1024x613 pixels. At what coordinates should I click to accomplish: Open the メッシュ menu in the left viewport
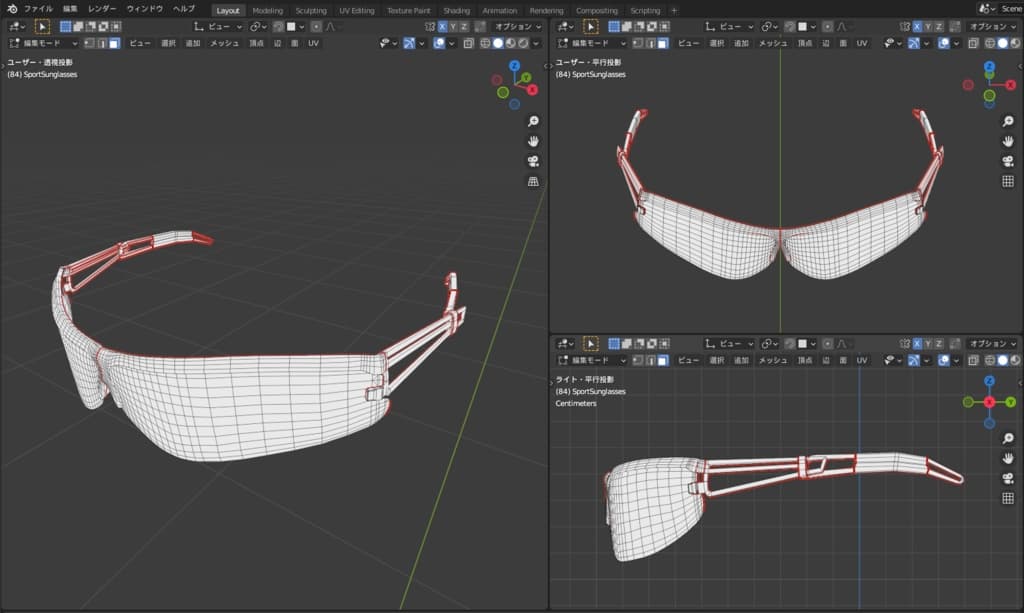(x=224, y=43)
